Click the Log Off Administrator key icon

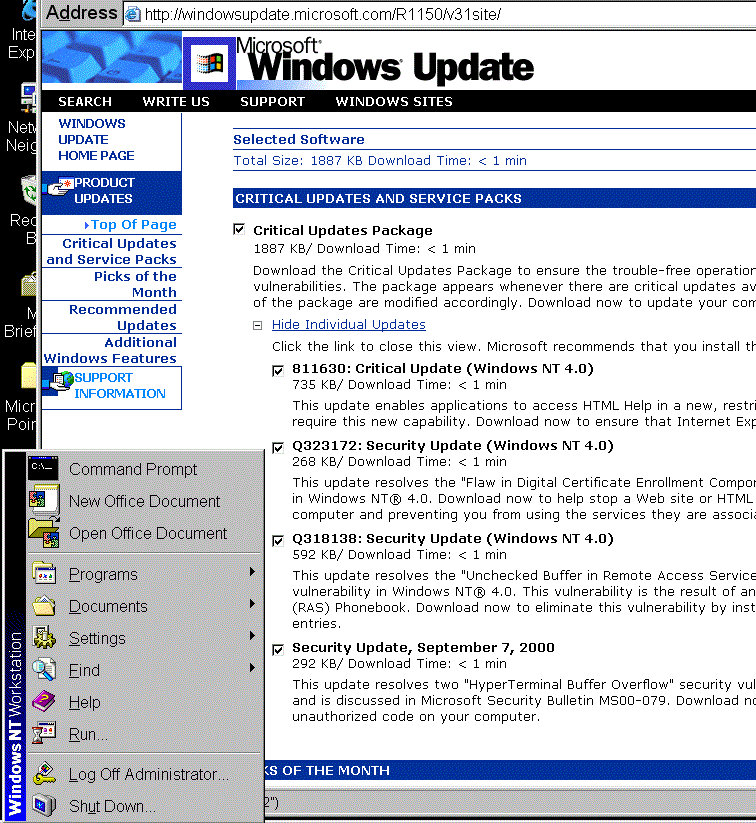[42, 774]
